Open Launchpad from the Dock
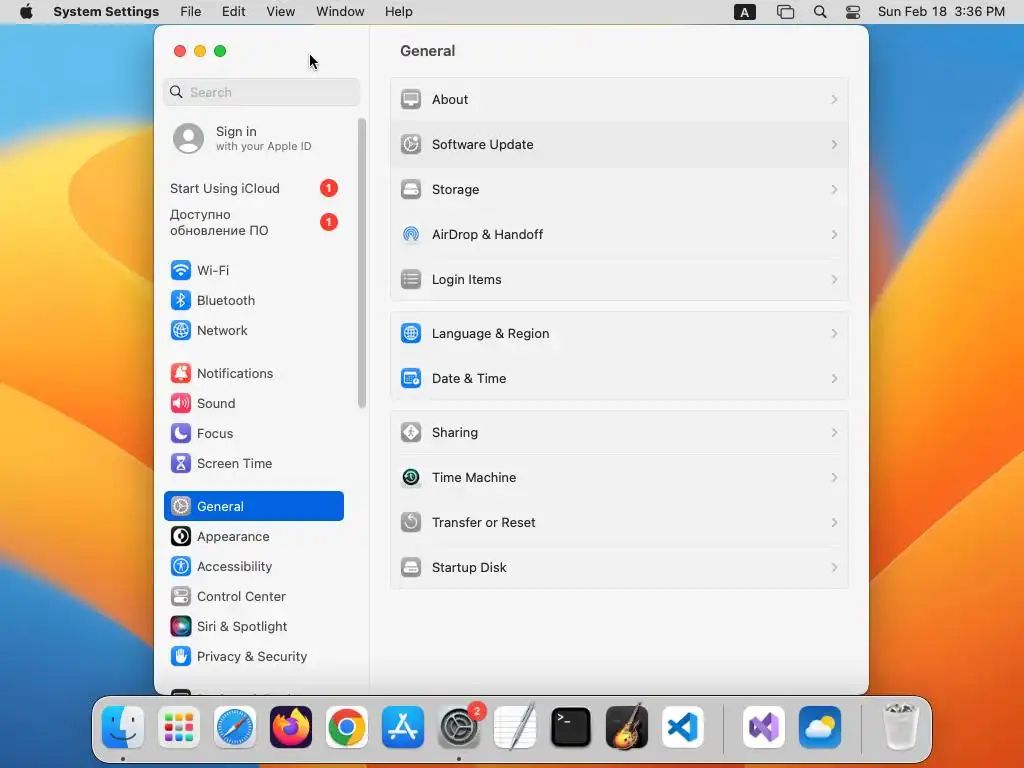This screenshot has height=768, width=1024. click(x=179, y=727)
